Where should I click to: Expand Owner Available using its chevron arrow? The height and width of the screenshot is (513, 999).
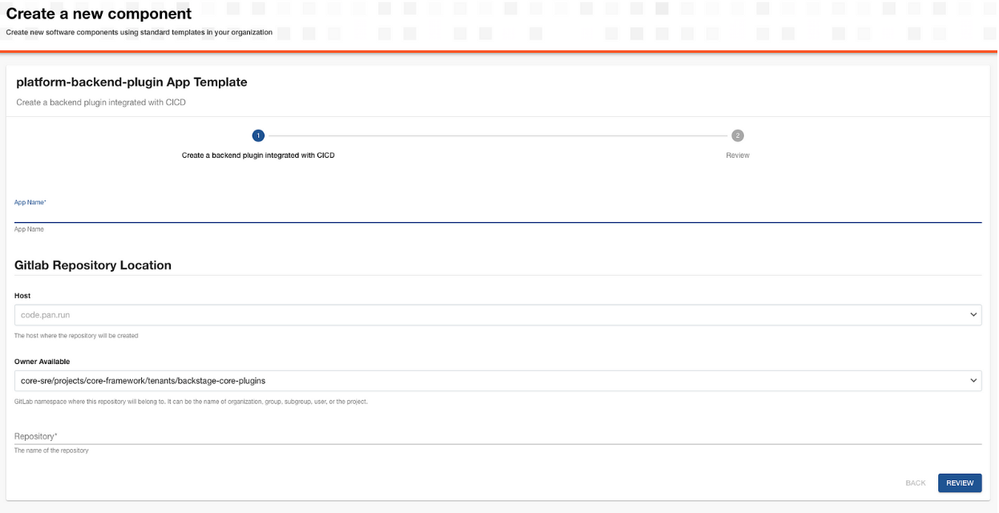pos(973,381)
